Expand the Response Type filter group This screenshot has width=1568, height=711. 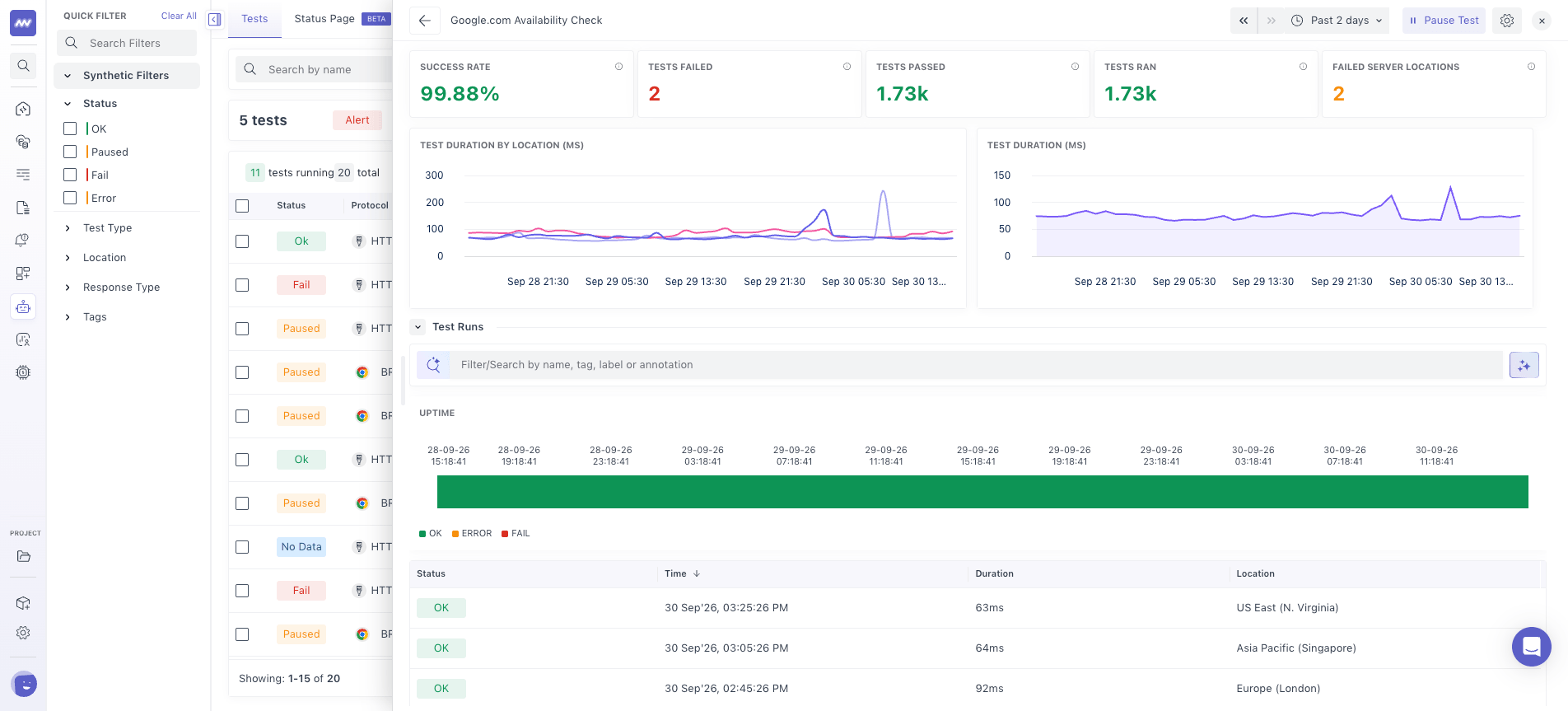click(68, 288)
